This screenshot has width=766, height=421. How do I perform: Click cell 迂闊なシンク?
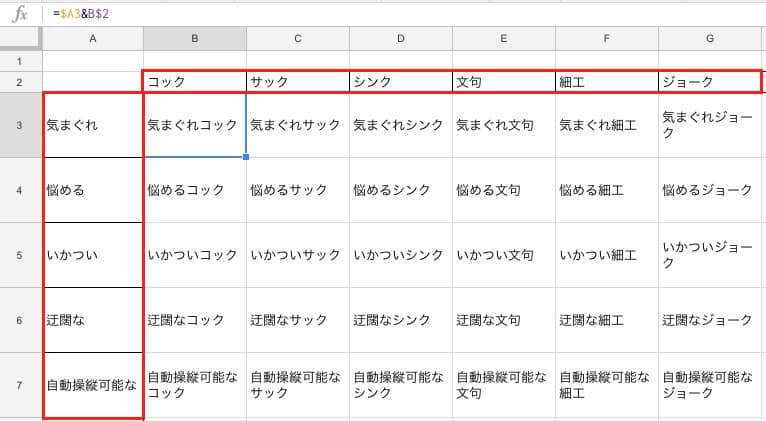point(401,320)
